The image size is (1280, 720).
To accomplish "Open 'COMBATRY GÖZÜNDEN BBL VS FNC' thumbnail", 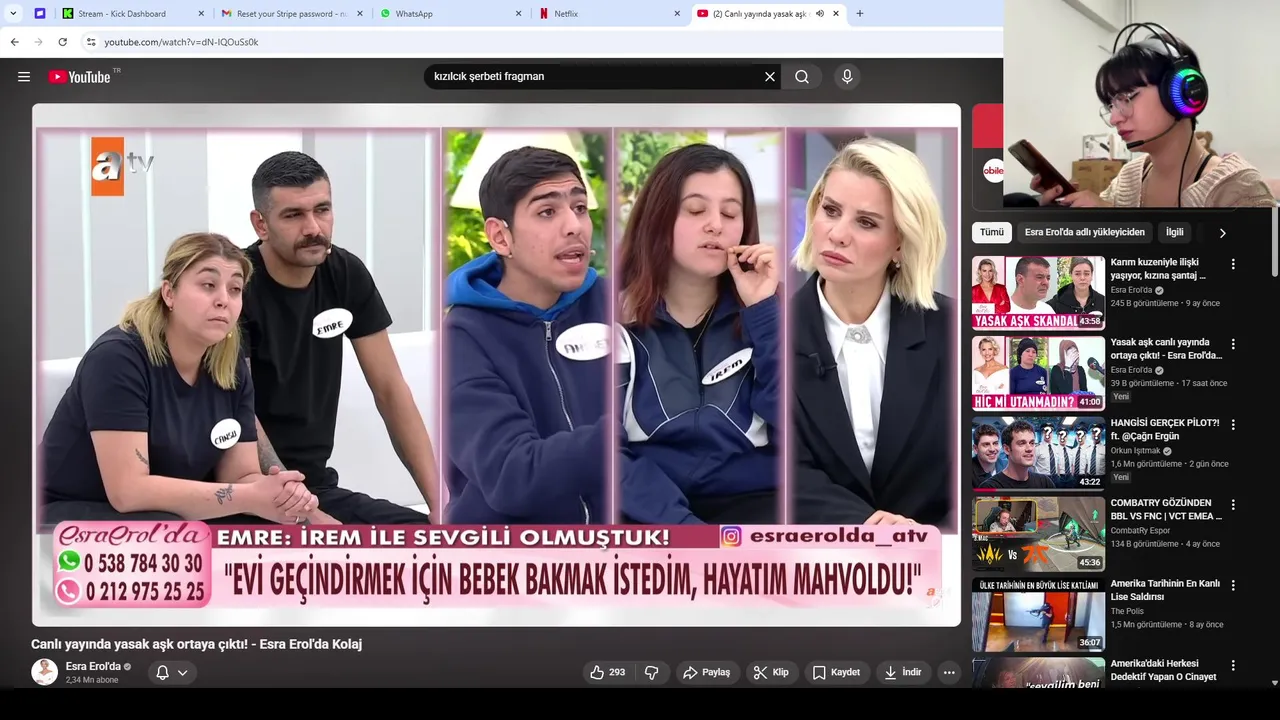I will tap(1038, 534).
